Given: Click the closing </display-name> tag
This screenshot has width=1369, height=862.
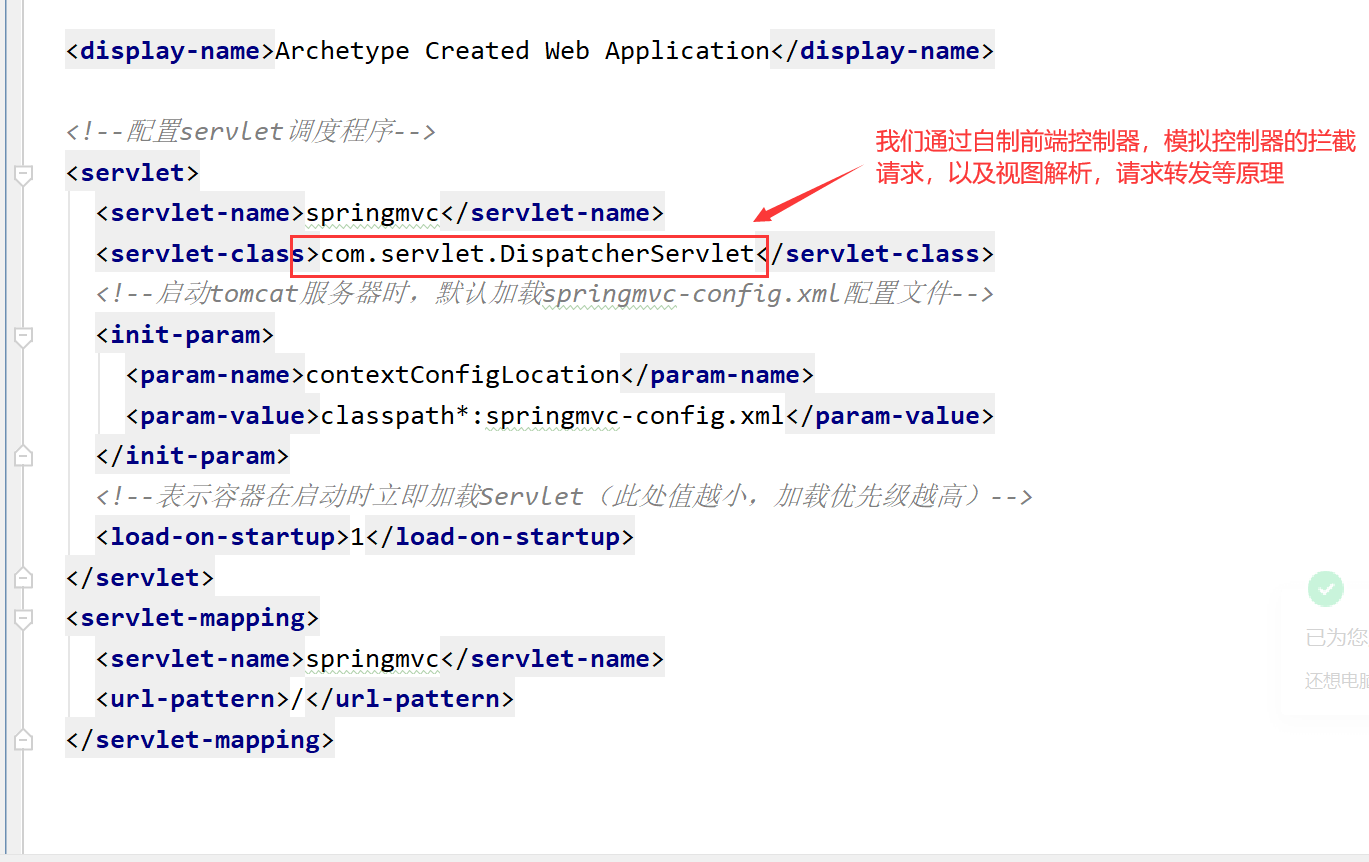Looking at the screenshot, I should [x=883, y=51].
